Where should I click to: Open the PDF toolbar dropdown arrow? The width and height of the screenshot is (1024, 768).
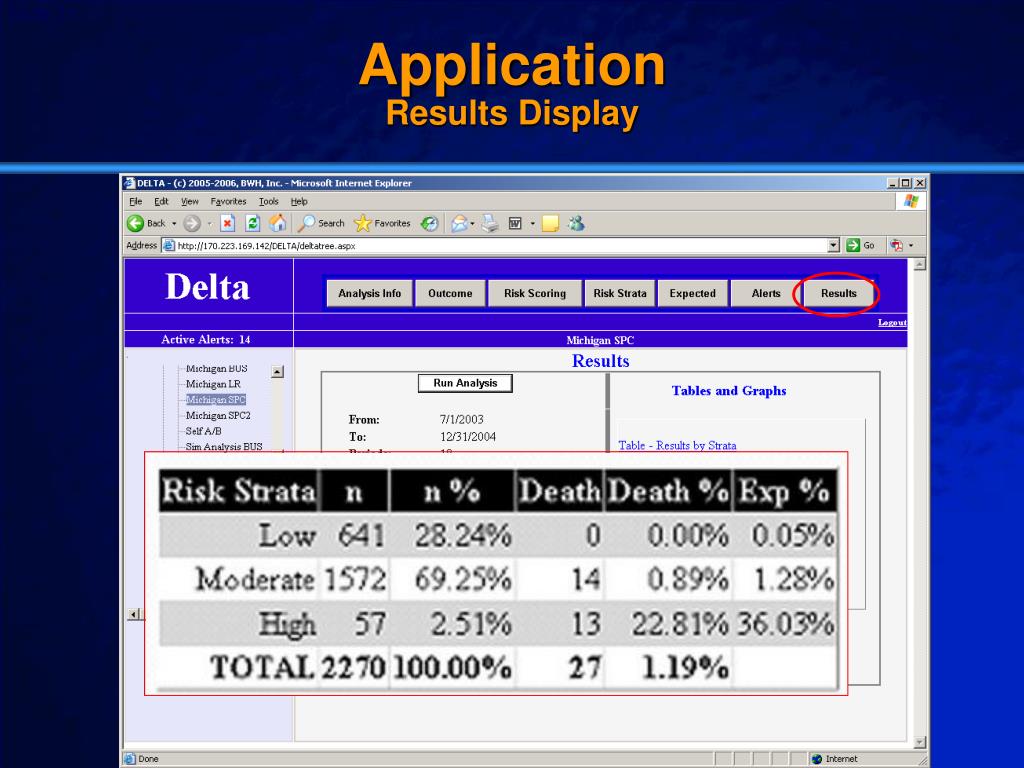pyautogui.click(x=911, y=246)
